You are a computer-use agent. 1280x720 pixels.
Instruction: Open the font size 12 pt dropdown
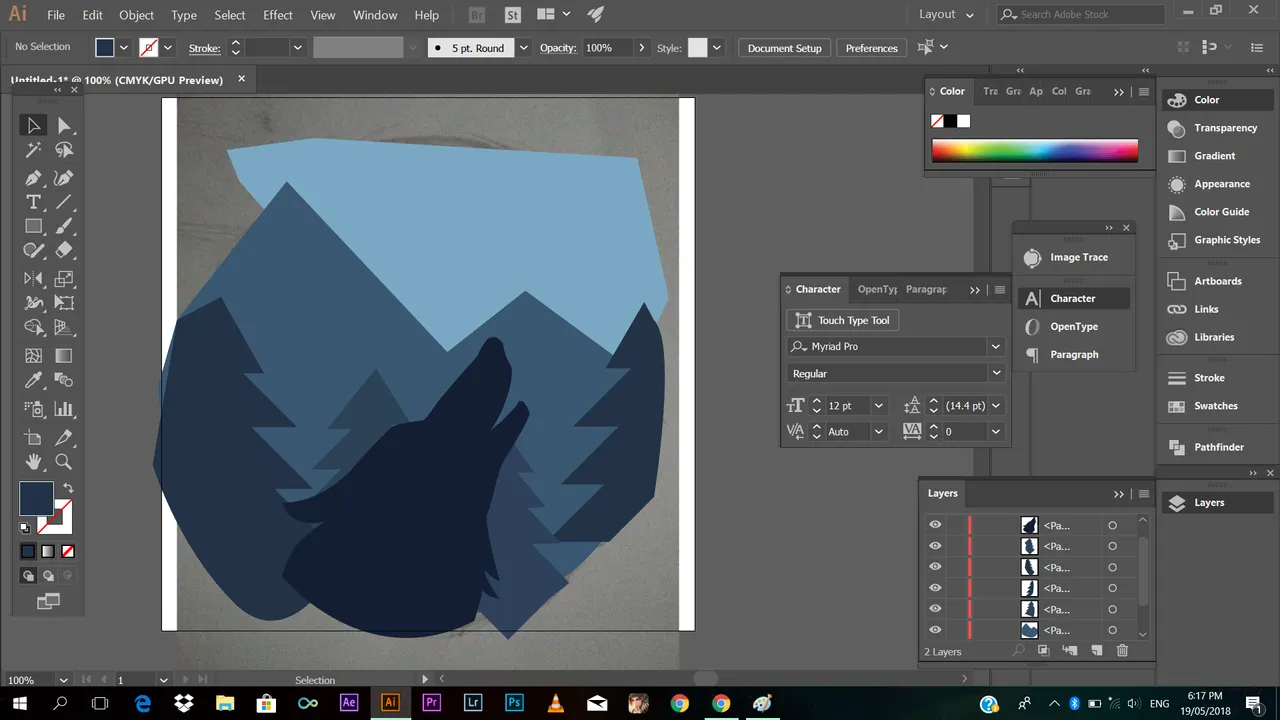[x=879, y=406]
